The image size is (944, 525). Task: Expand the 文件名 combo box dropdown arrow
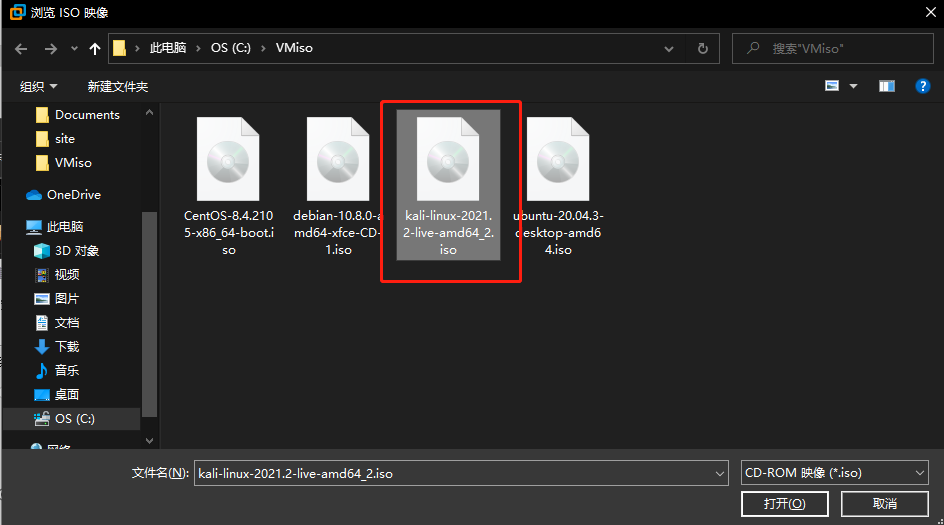coord(720,473)
